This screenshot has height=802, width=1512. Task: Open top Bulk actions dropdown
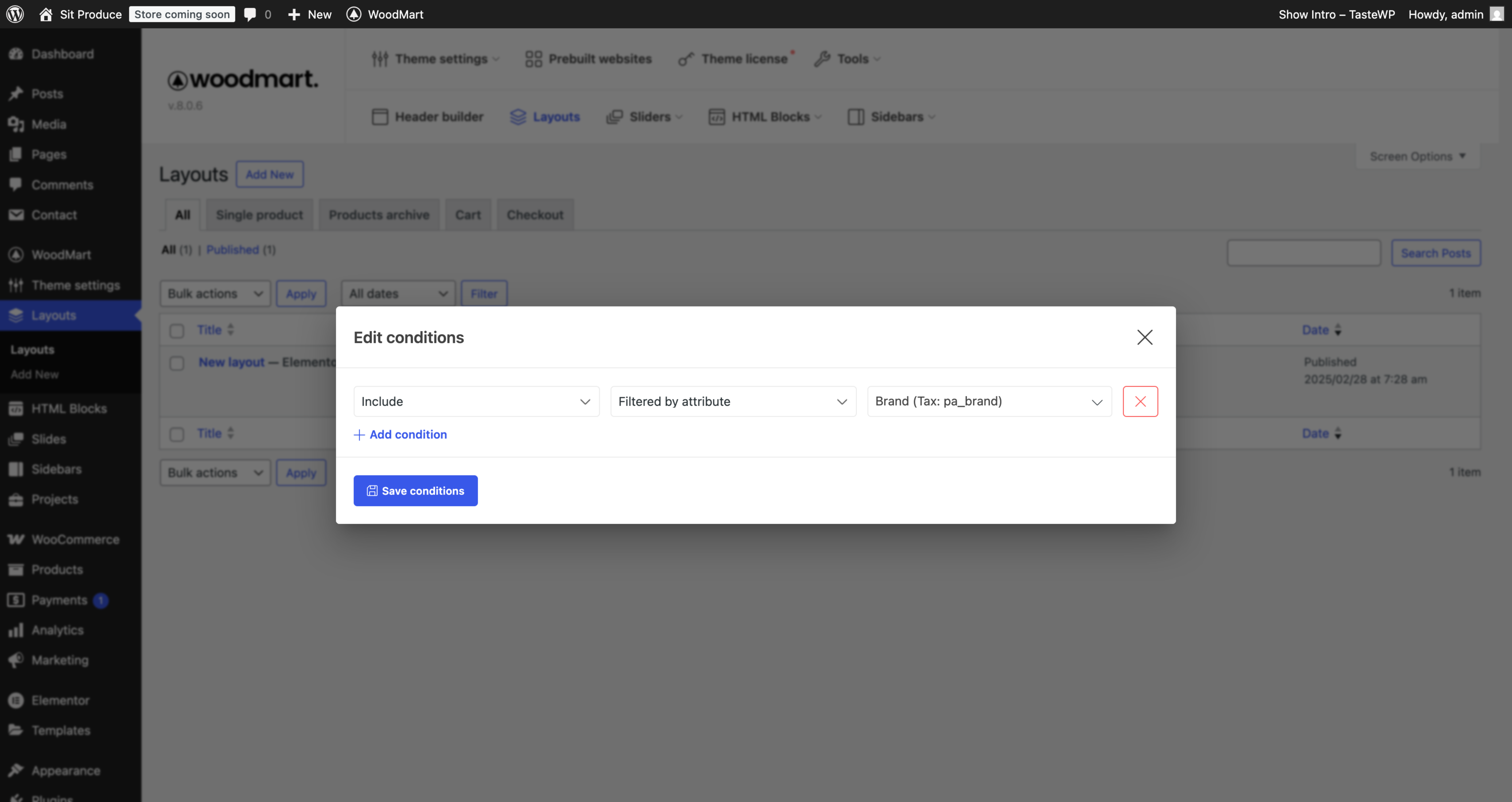[x=215, y=294]
